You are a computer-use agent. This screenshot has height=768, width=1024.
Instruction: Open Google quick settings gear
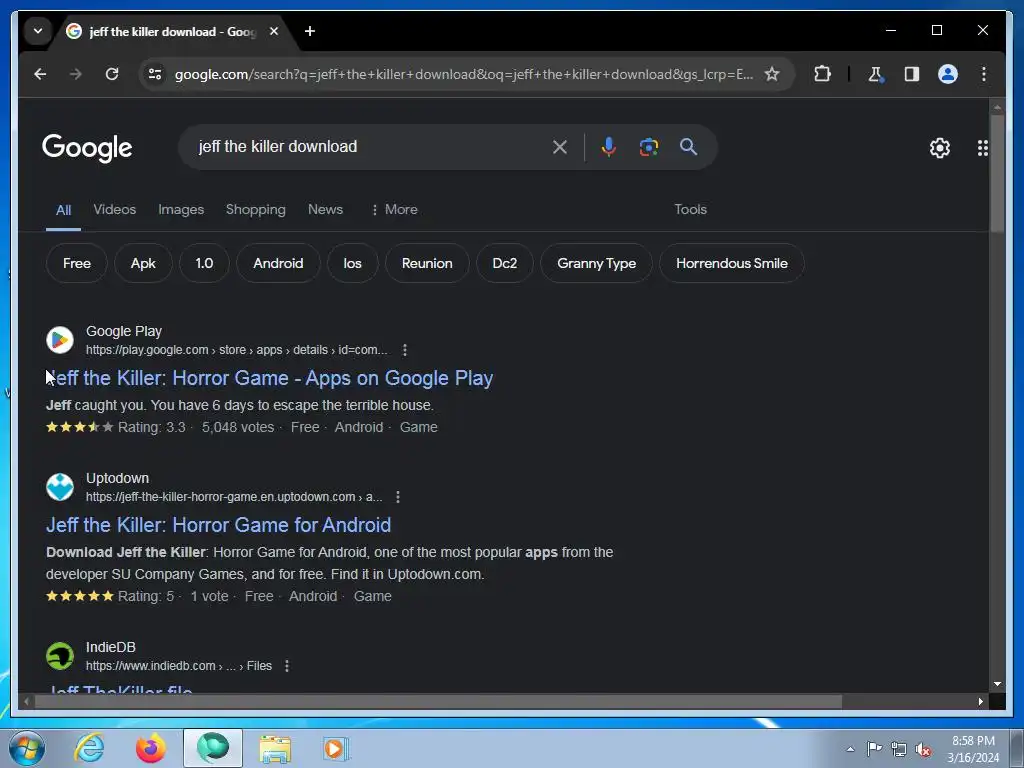click(940, 148)
